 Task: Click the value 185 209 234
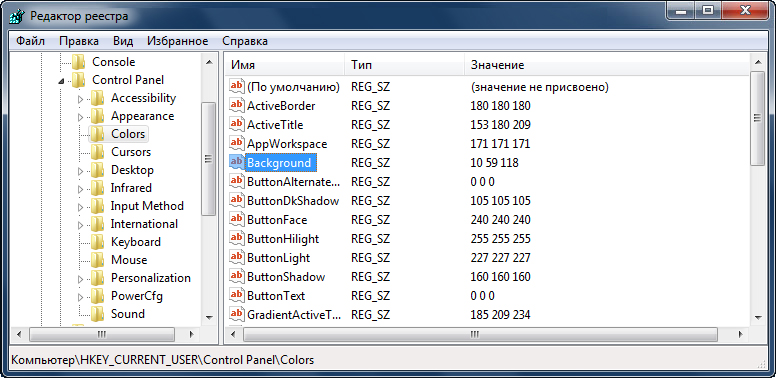(x=500, y=314)
